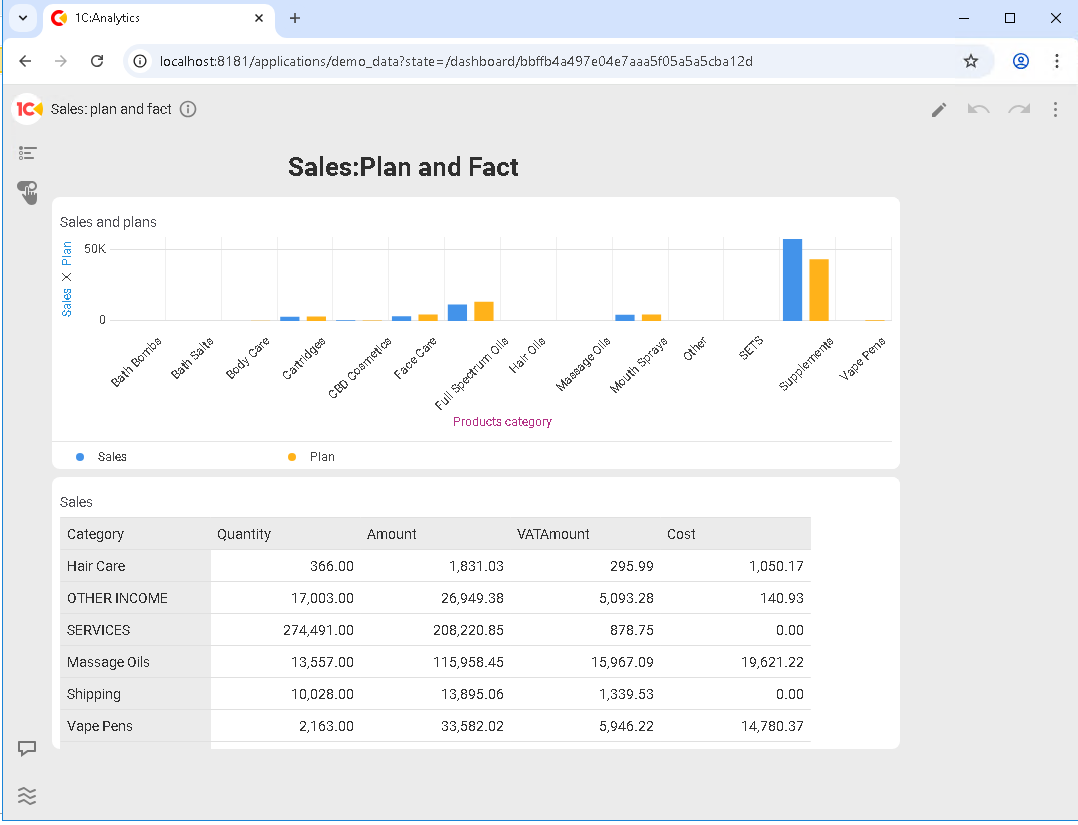Click the Amount column header
This screenshot has height=825, width=1078.
(x=392, y=534)
